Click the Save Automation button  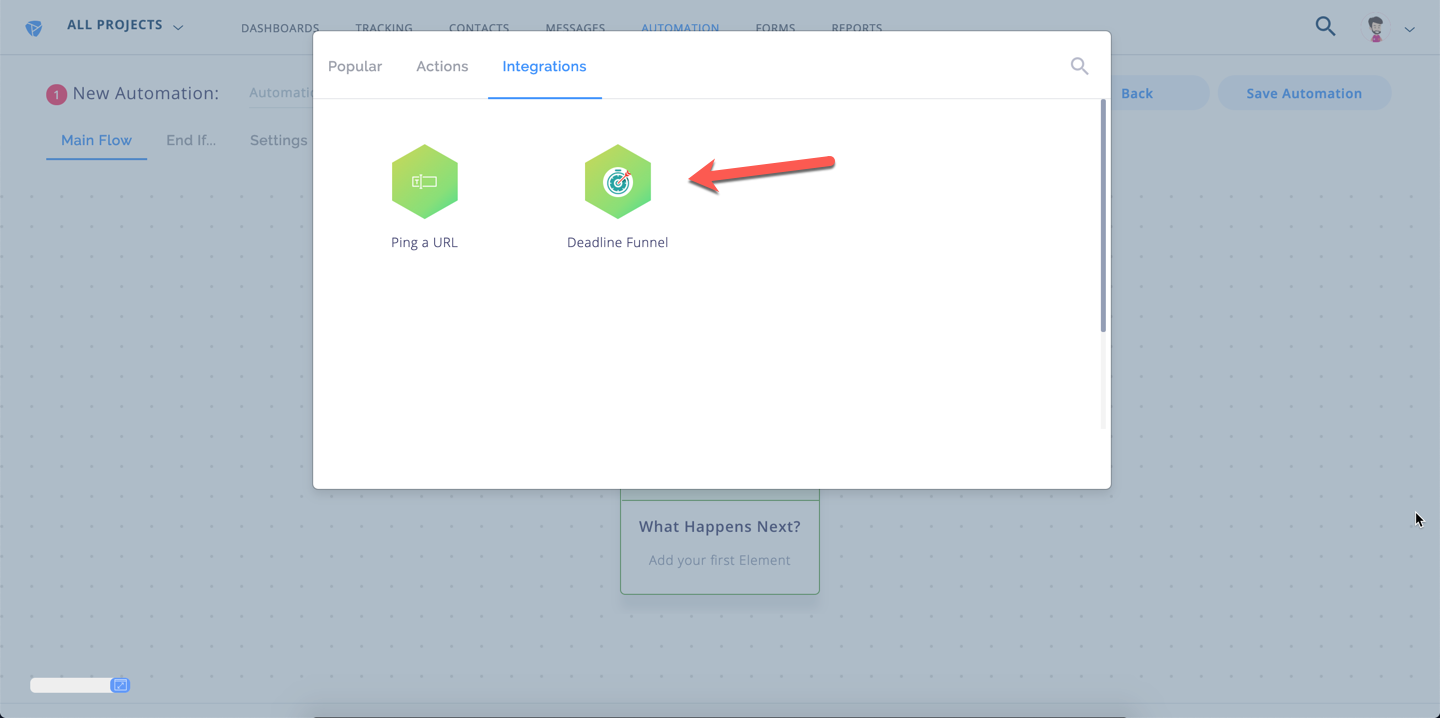(x=1304, y=93)
